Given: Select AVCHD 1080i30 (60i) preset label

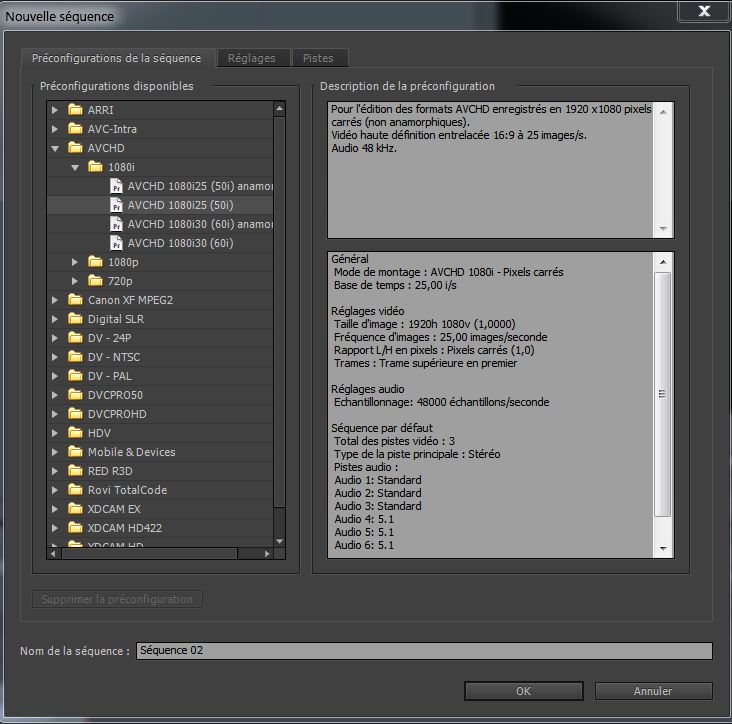Looking at the screenshot, I should tap(180, 243).
